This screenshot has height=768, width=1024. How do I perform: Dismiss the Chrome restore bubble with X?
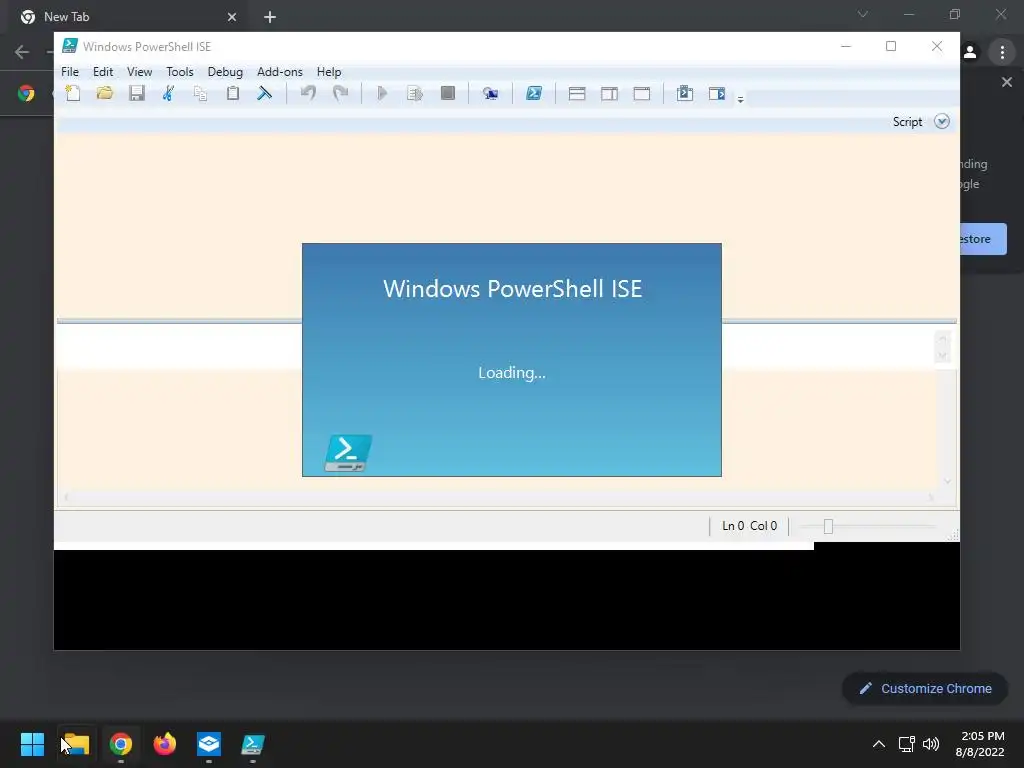pyautogui.click(x=1007, y=82)
